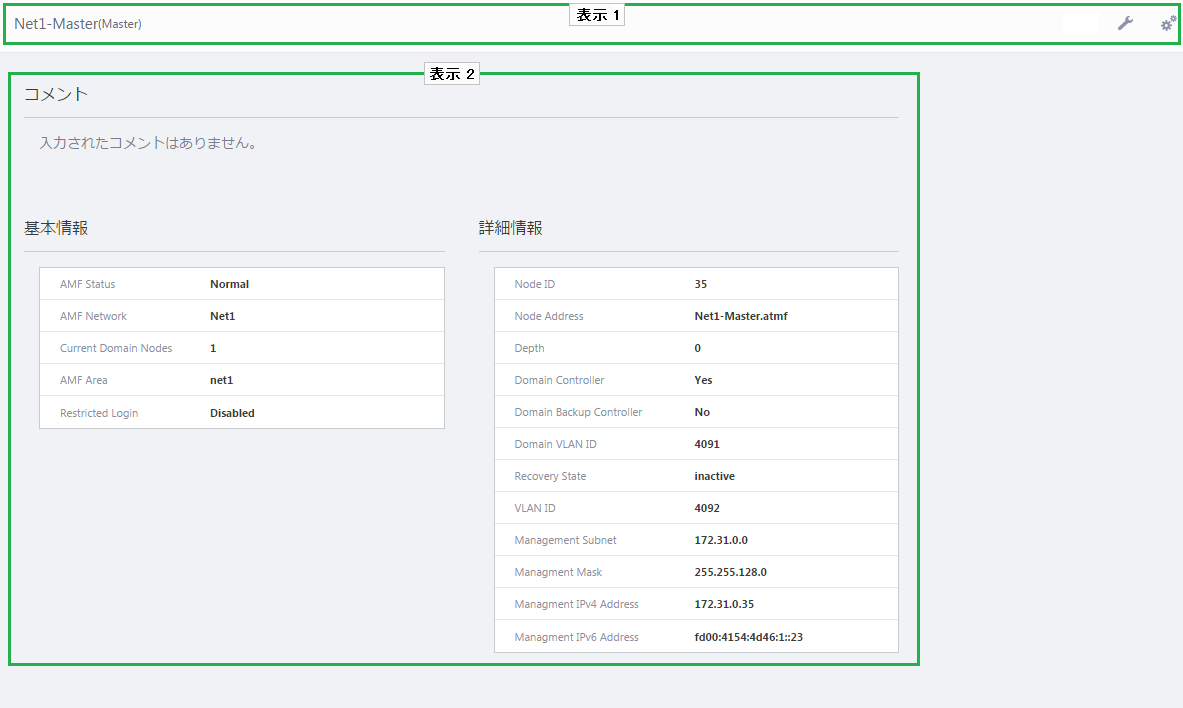Select the Depth value 0
The image size is (1183, 708).
(698, 348)
